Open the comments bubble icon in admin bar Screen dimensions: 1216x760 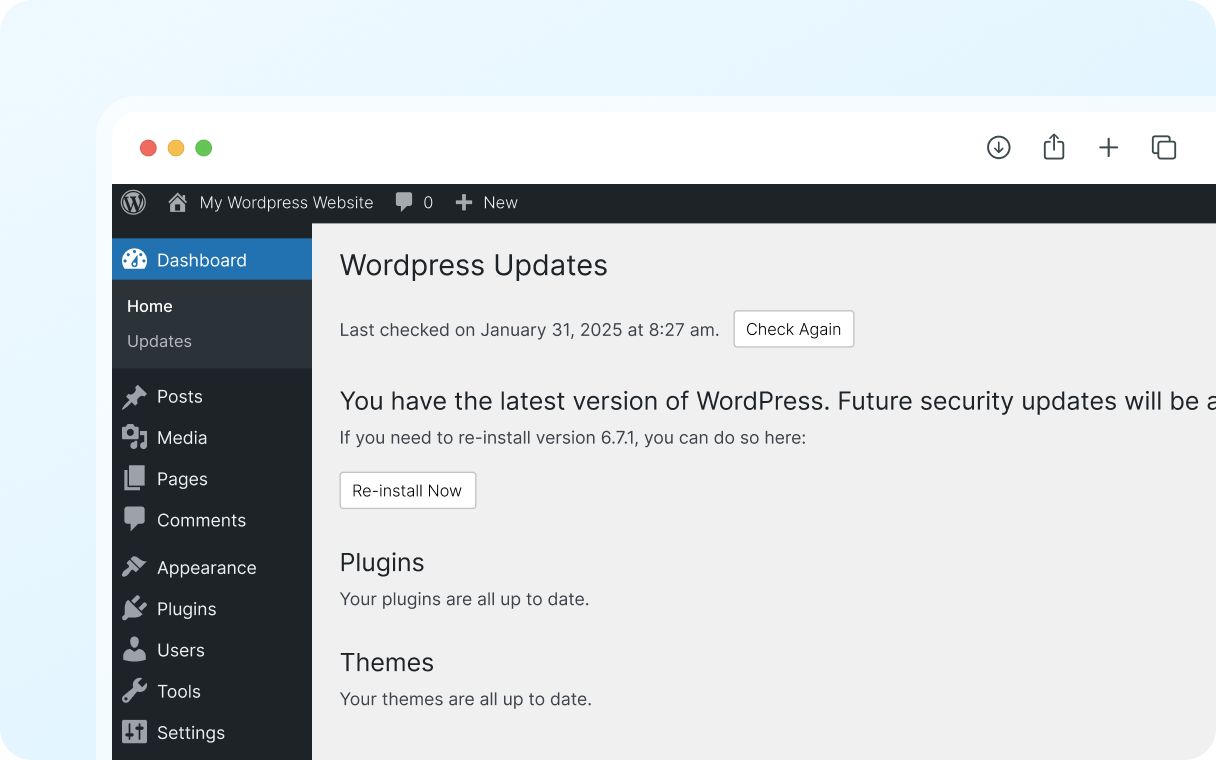coord(404,202)
